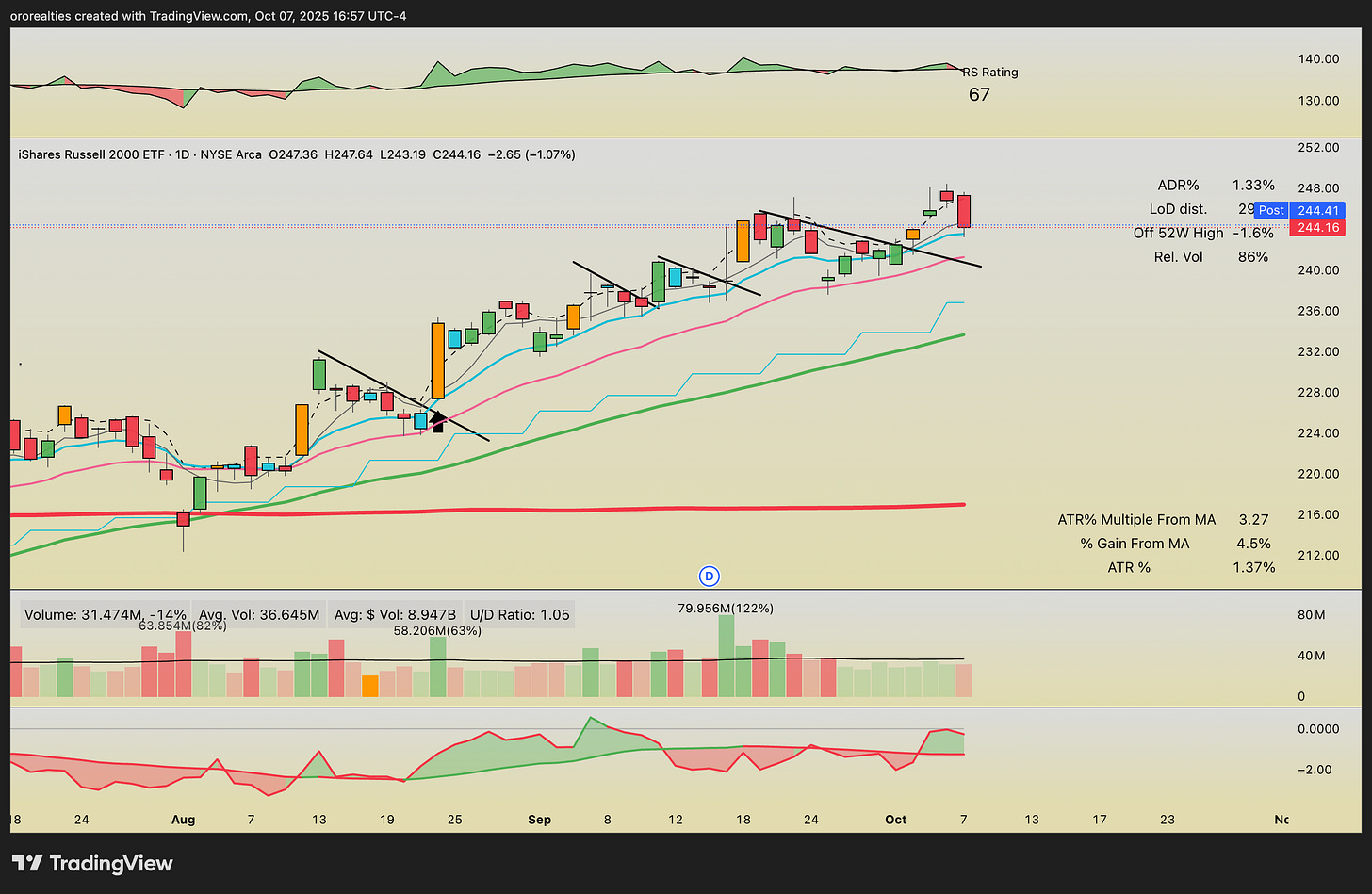Click the −2.00 oscillator axis label

(x=1315, y=770)
